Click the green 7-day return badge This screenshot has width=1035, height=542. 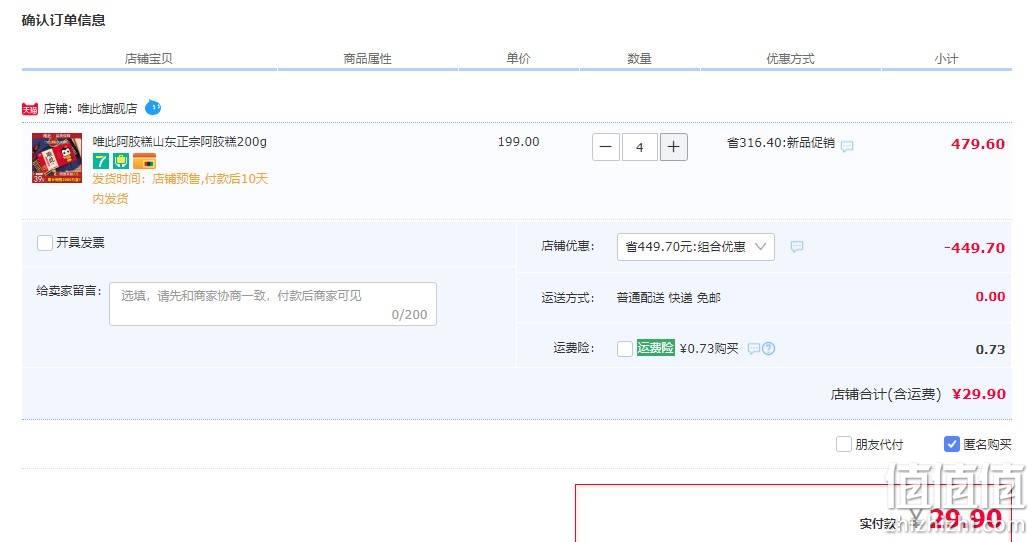(x=100, y=160)
